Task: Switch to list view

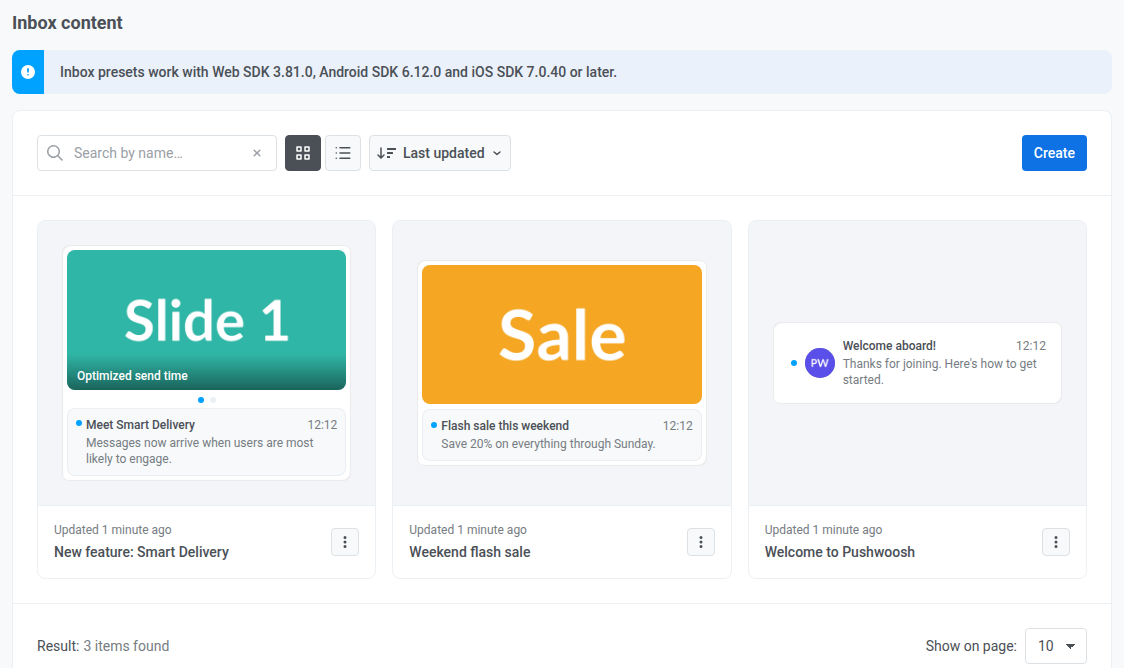Action: tap(343, 153)
